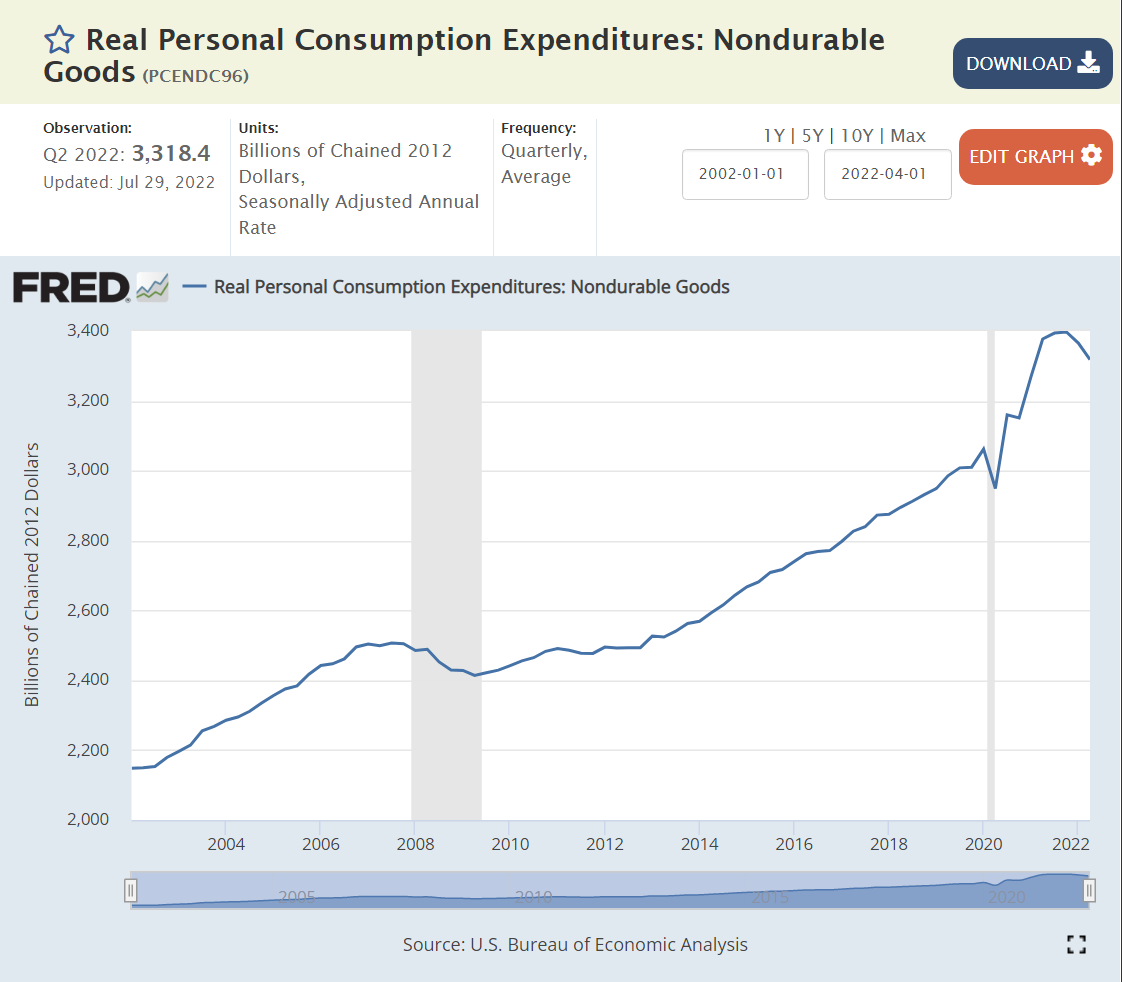This screenshot has height=982, width=1122.
Task: Click the small chart icon beside FRED
Action: coord(152,287)
